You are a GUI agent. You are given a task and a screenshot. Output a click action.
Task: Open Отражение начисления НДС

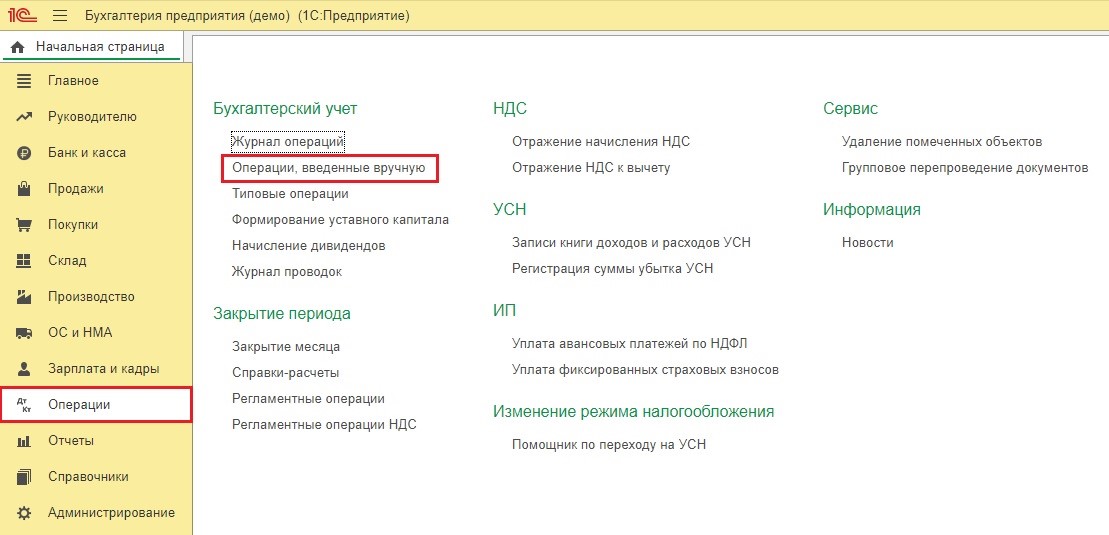coord(600,142)
